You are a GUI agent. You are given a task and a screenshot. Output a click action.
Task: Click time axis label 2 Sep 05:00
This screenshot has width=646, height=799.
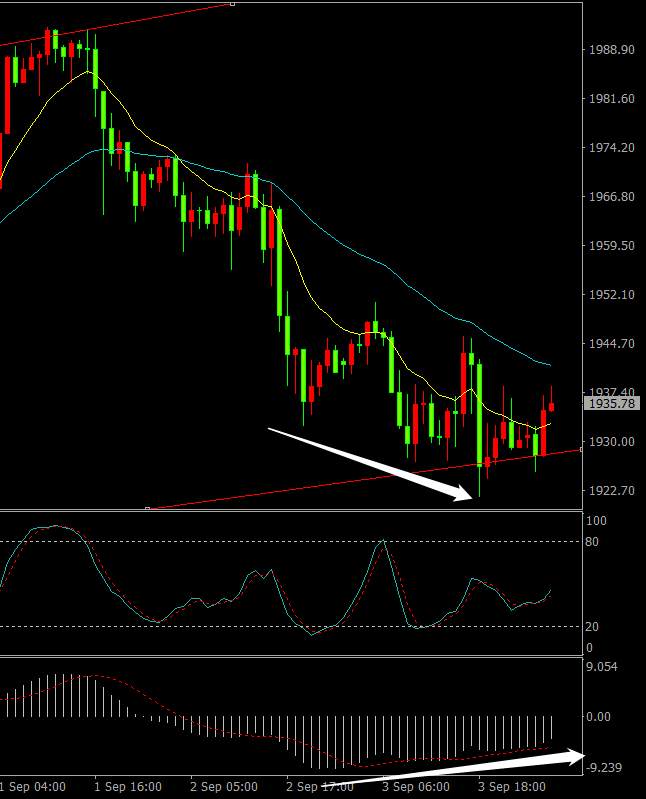coord(224,787)
